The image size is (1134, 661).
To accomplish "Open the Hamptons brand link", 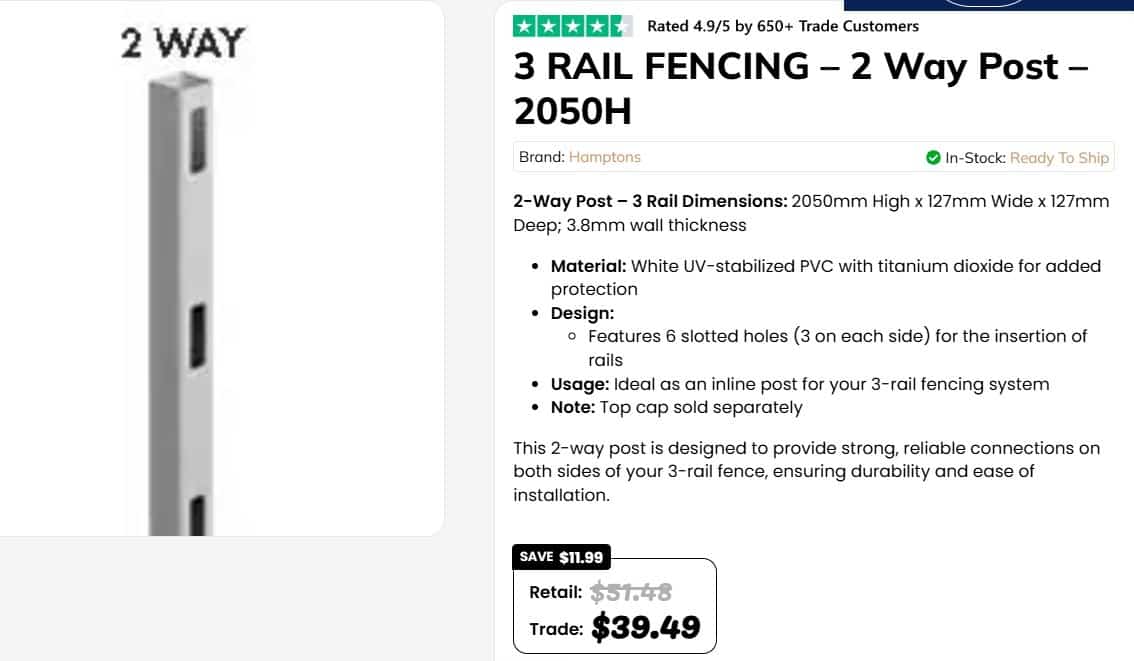I will click(x=605, y=157).
